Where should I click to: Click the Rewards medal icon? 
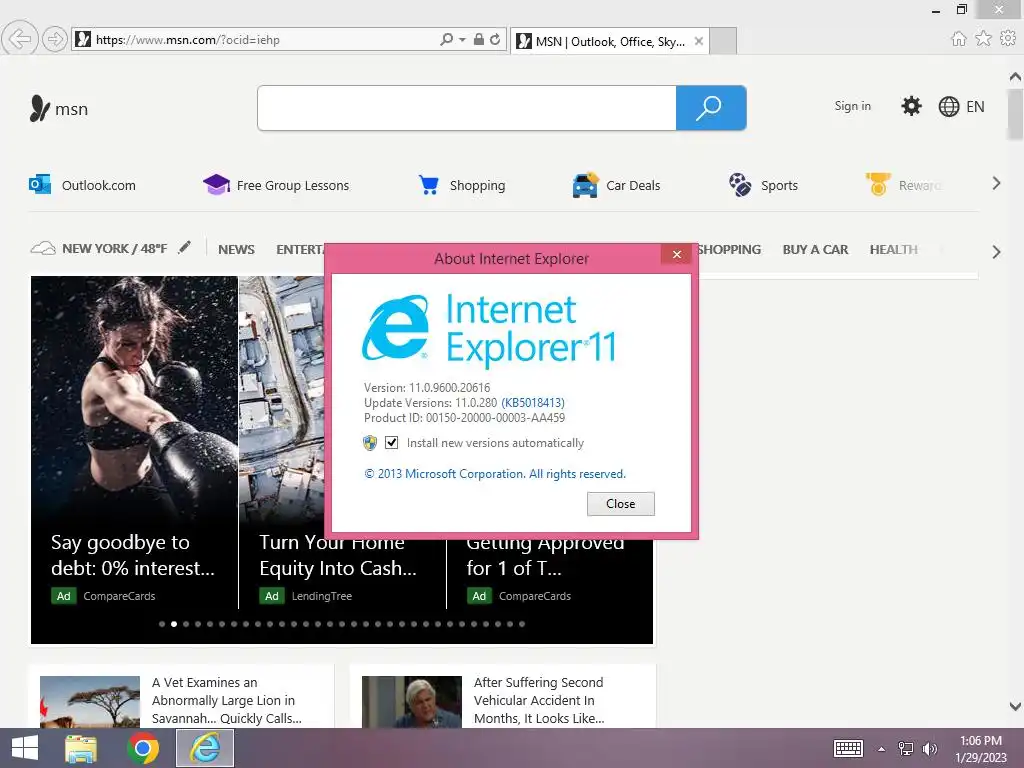click(878, 184)
